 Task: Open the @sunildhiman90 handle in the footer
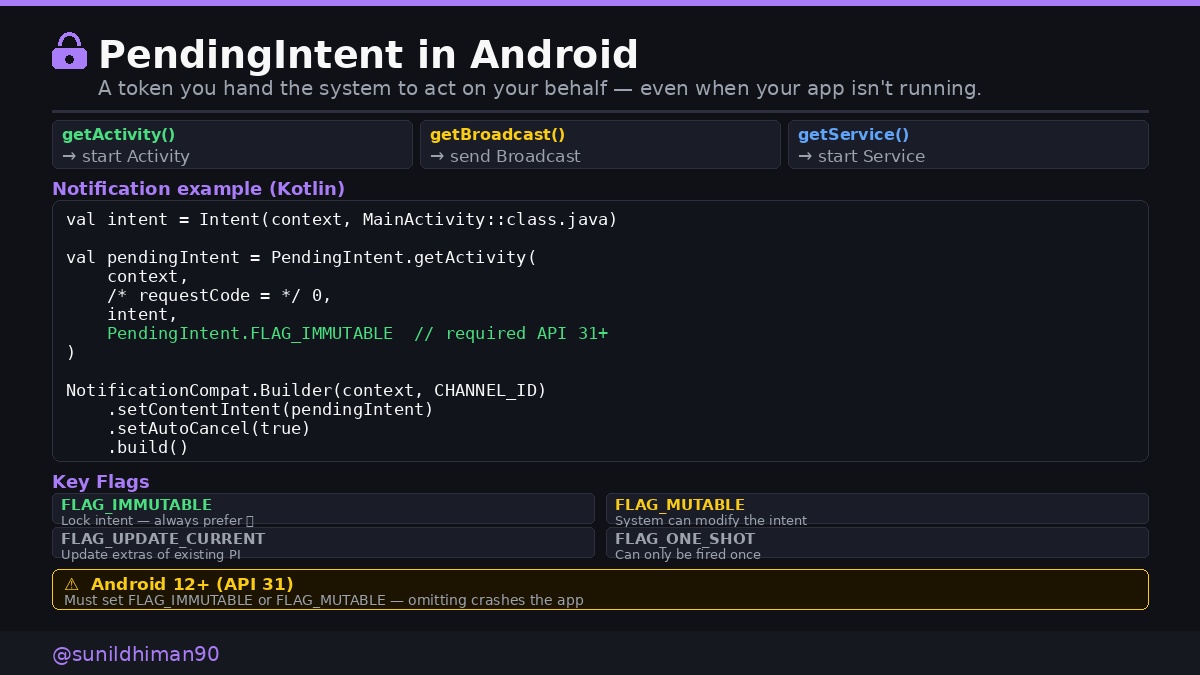pos(136,654)
